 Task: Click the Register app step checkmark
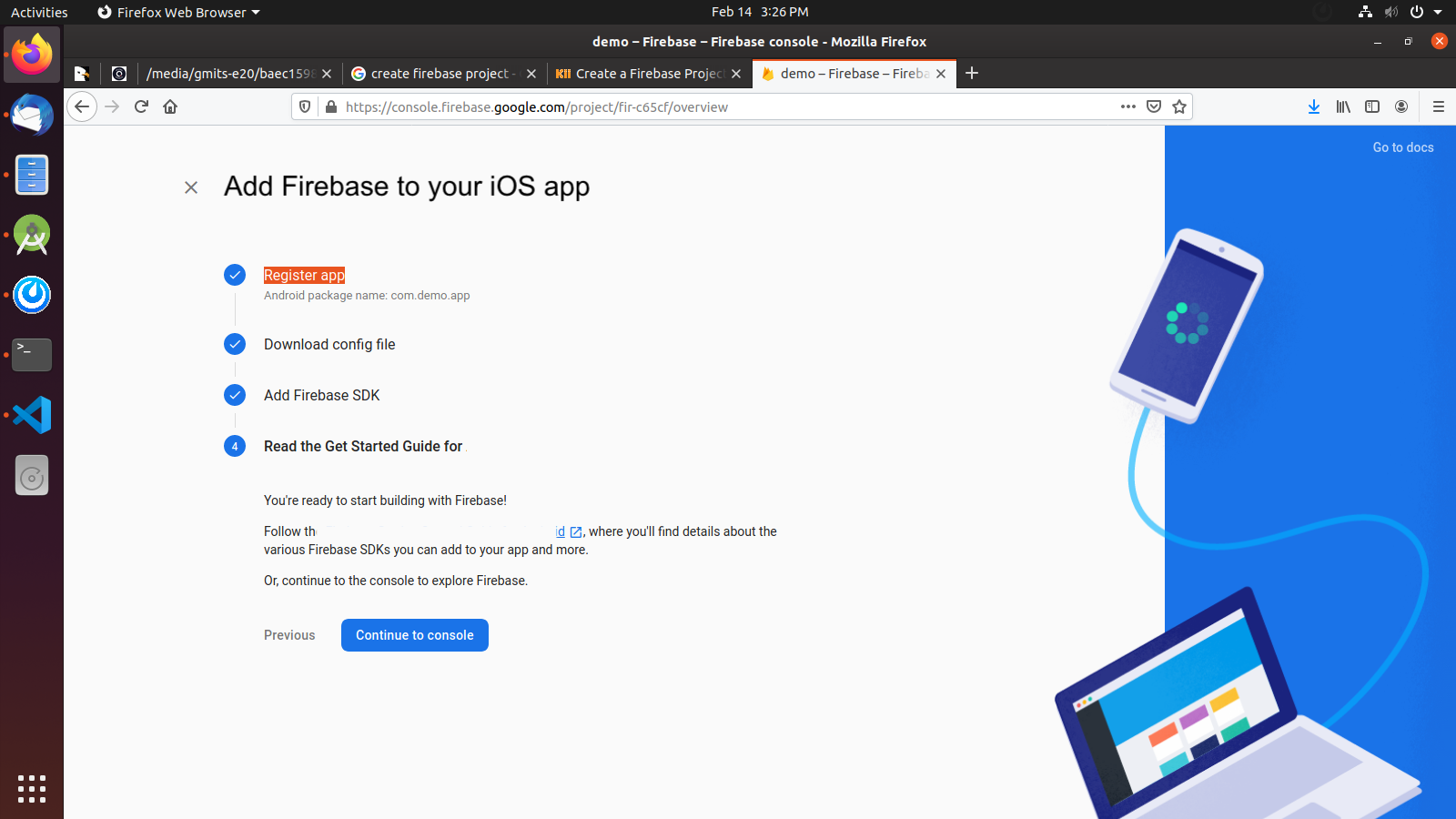(235, 275)
